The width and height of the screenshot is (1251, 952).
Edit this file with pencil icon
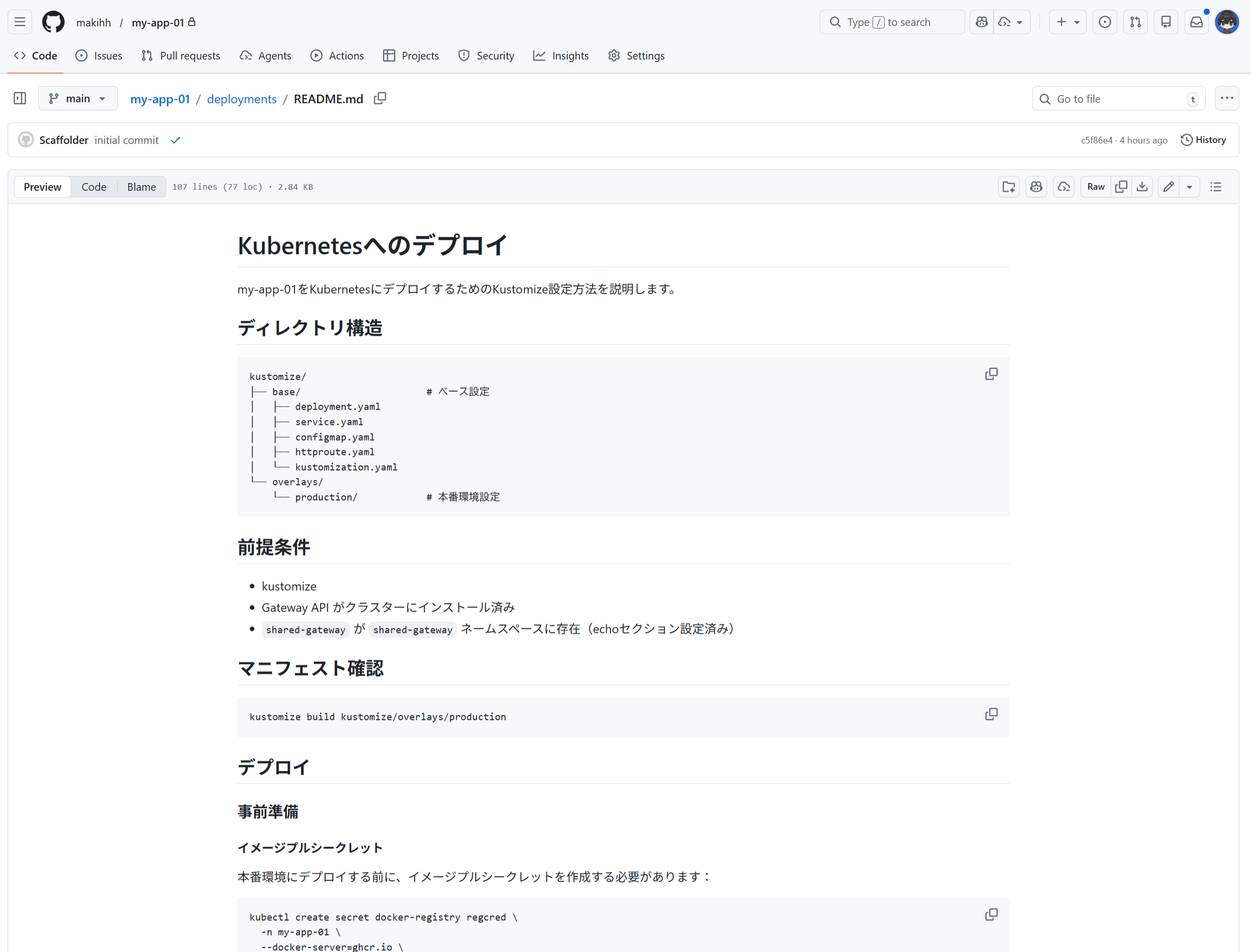1168,187
